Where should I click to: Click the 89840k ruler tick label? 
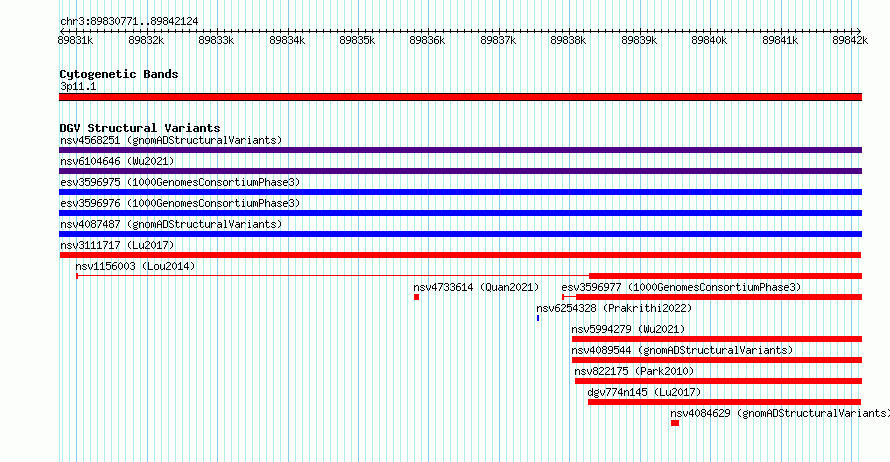pos(710,40)
